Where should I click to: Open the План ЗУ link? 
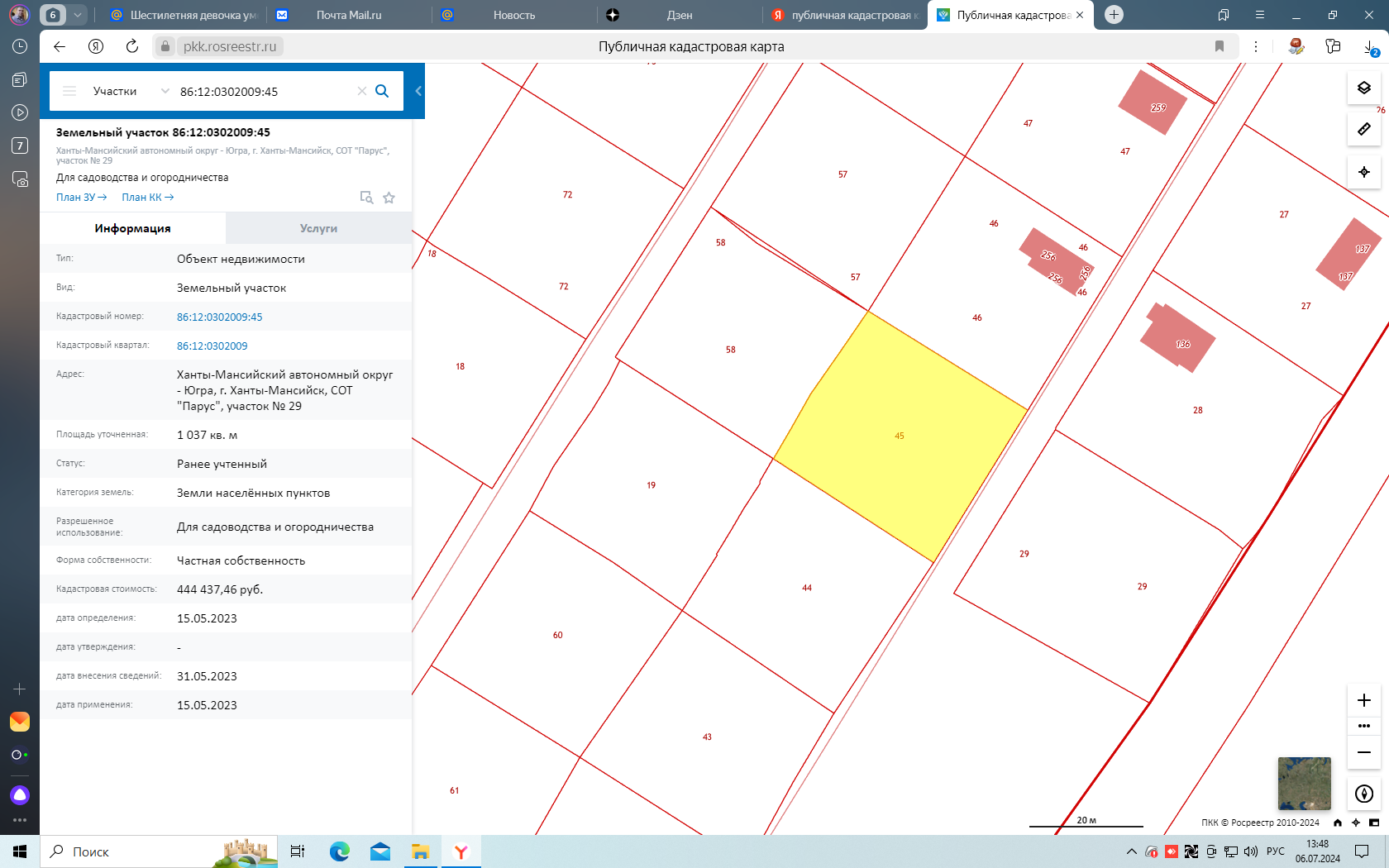(x=81, y=198)
